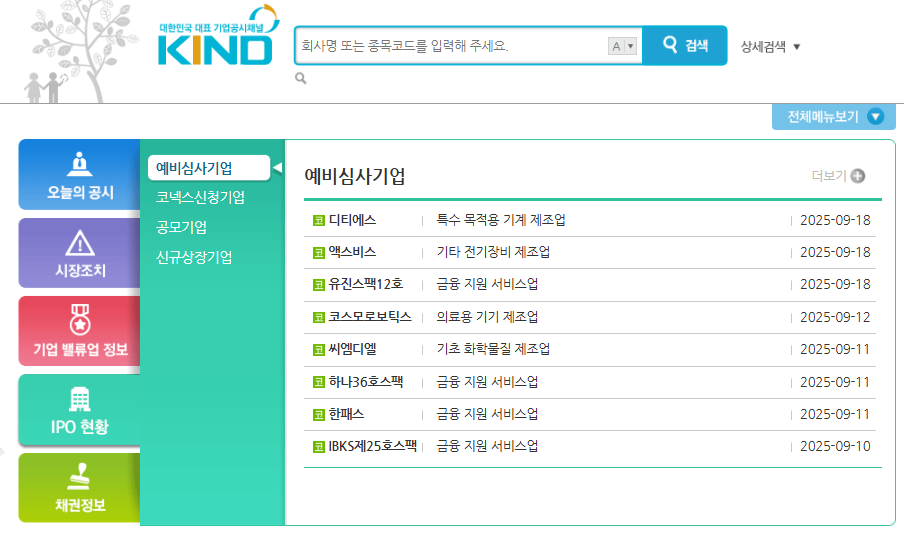Image resolution: width=904 pixels, height=535 pixels.
Task: Click the 채권정보 stamp icon
Action: (79, 476)
